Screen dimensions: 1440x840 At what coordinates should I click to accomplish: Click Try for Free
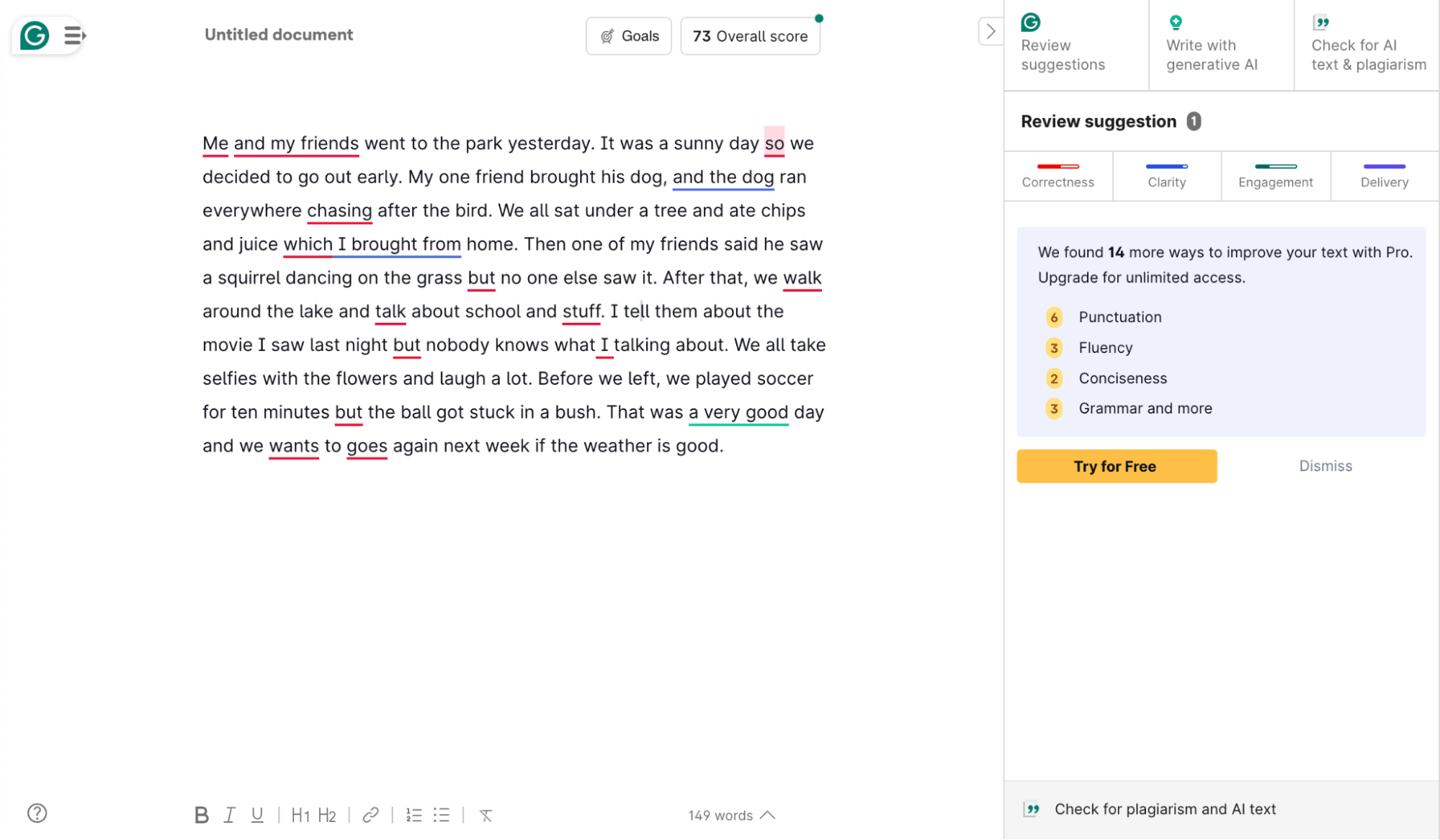(1117, 466)
